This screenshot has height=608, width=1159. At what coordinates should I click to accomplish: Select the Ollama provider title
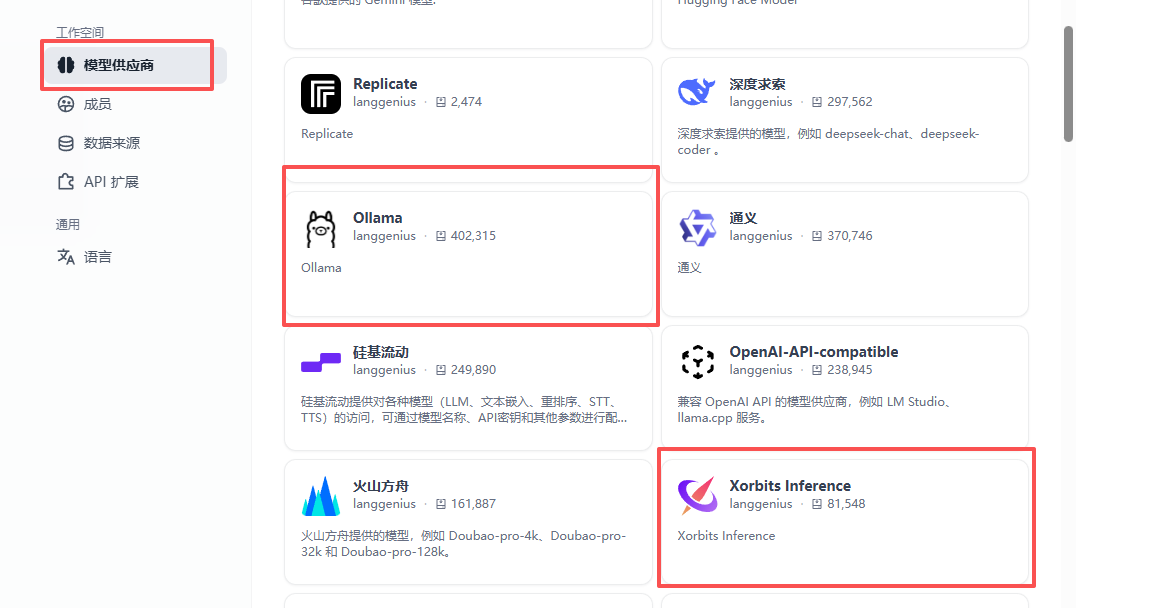(x=378, y=218)
